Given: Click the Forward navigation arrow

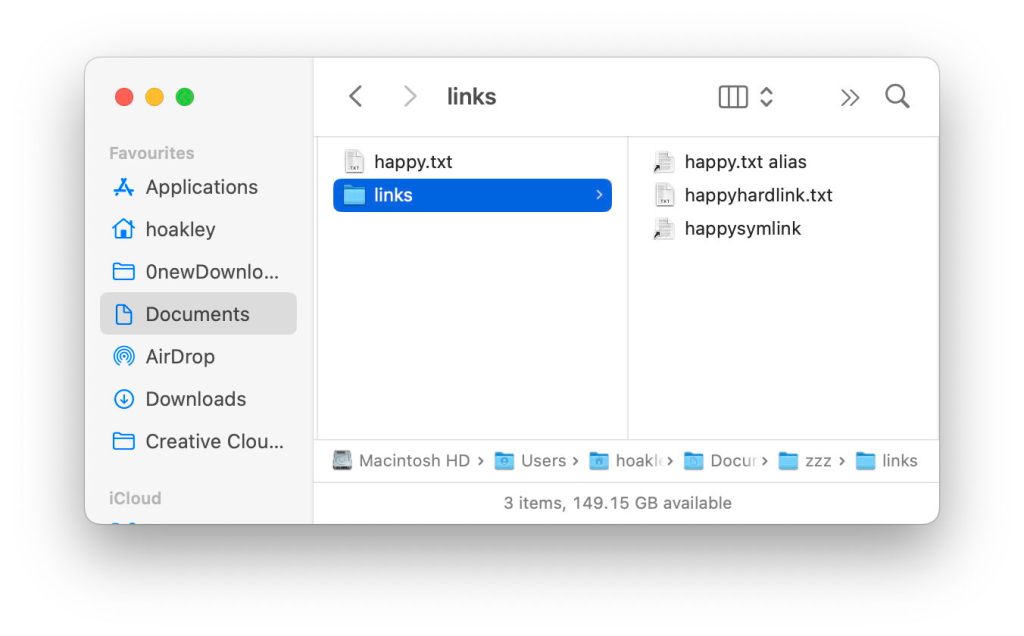Looking at the screenshot, I should 409,96.
